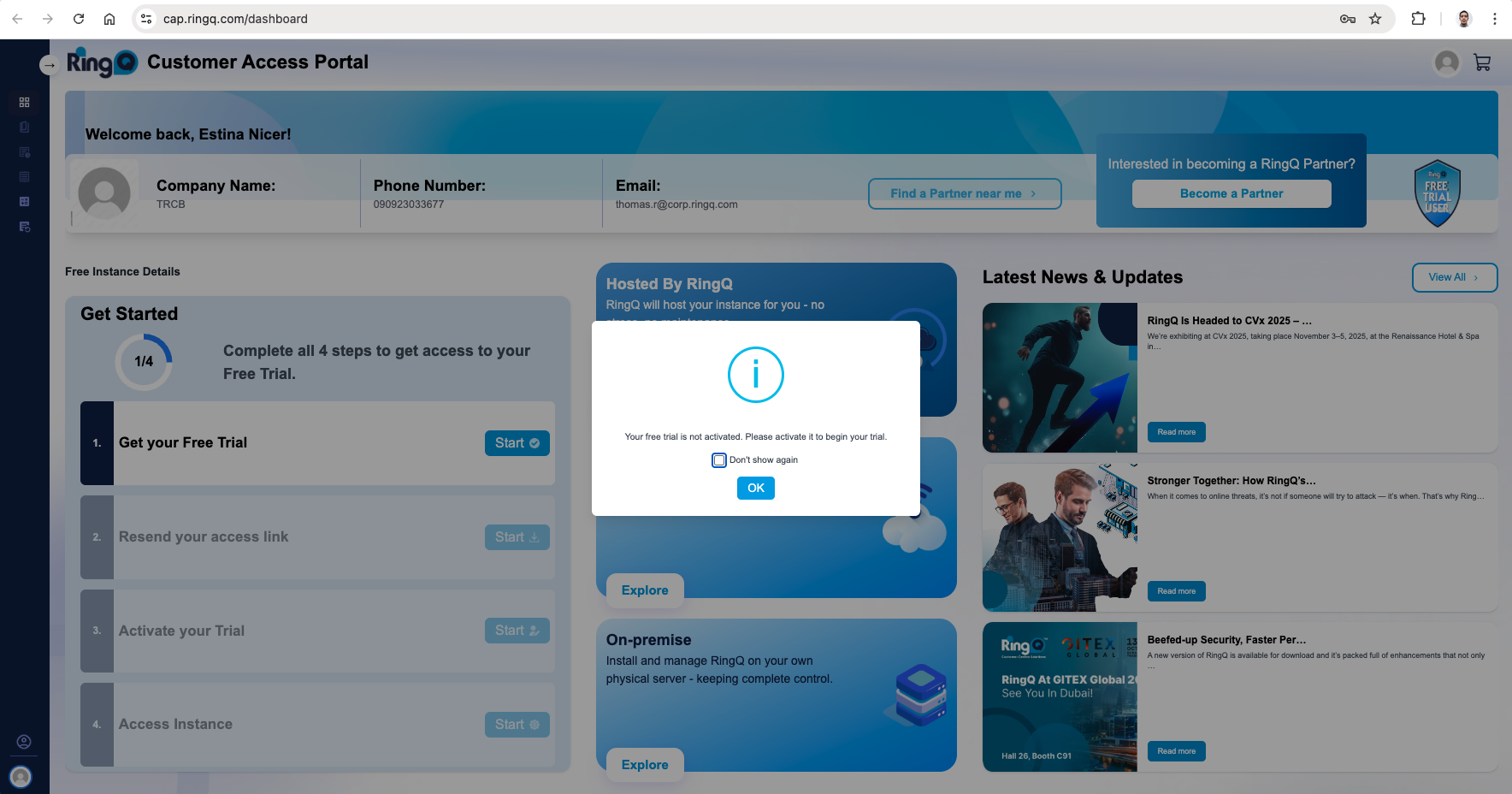Viewport: 1512px width, 794px height.
Task: Click the 'Beefed-up Security, Faster Per…' headline
Action: pyautogui.click(x=1226, y=640)
